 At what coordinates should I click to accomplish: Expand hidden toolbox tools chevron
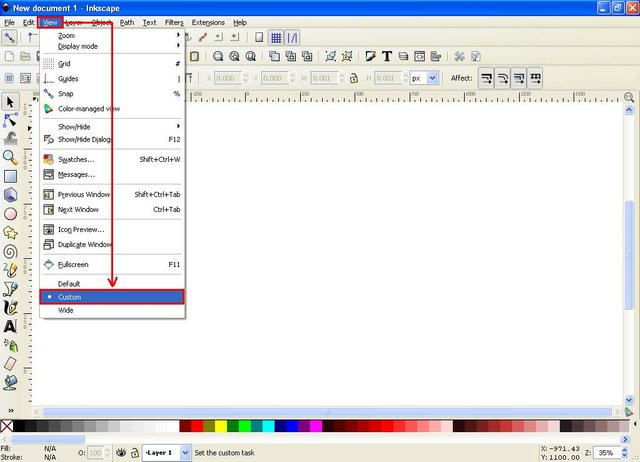(x=11, y=410)
